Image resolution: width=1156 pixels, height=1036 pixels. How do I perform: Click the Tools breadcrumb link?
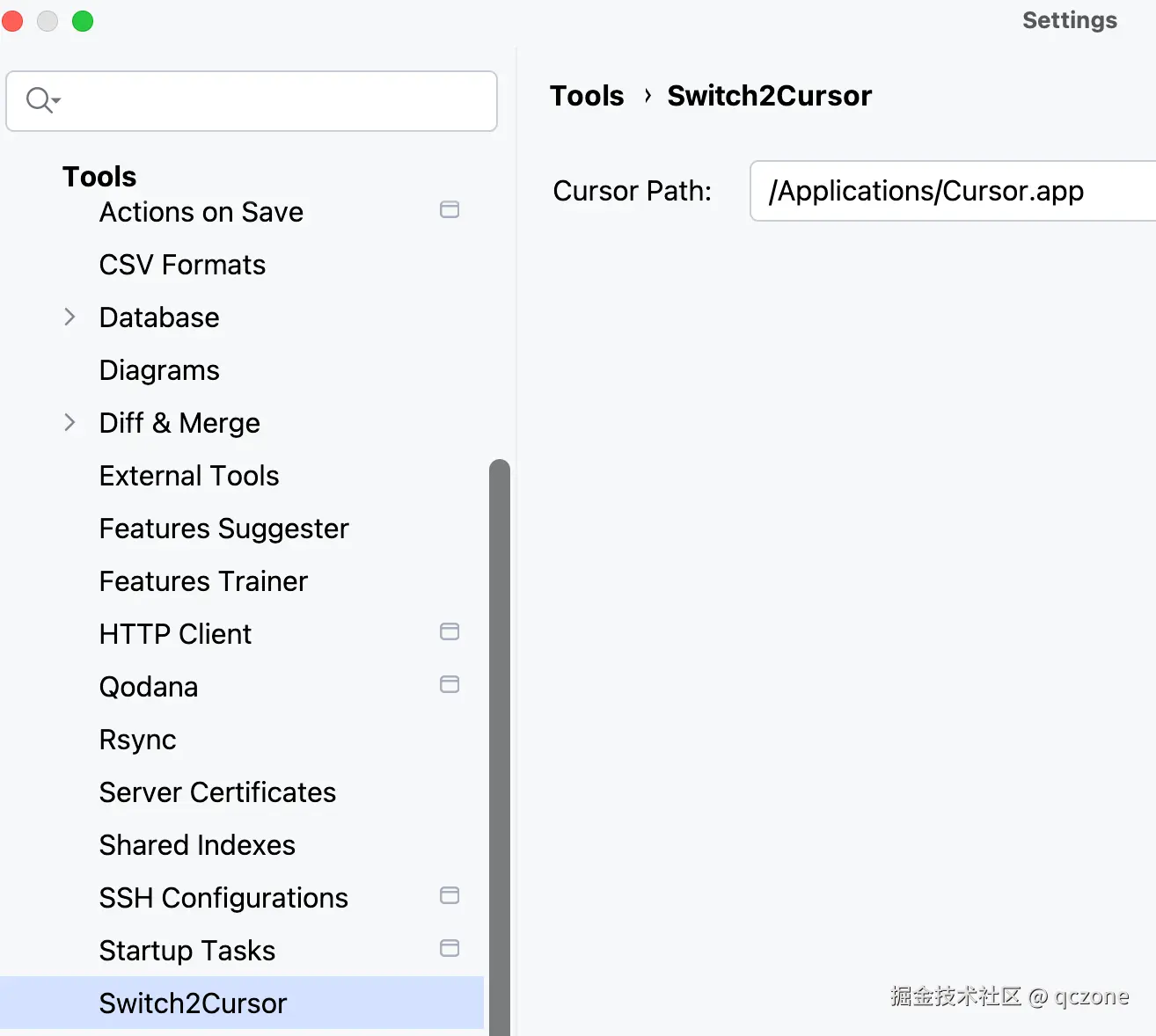[587, 96]
